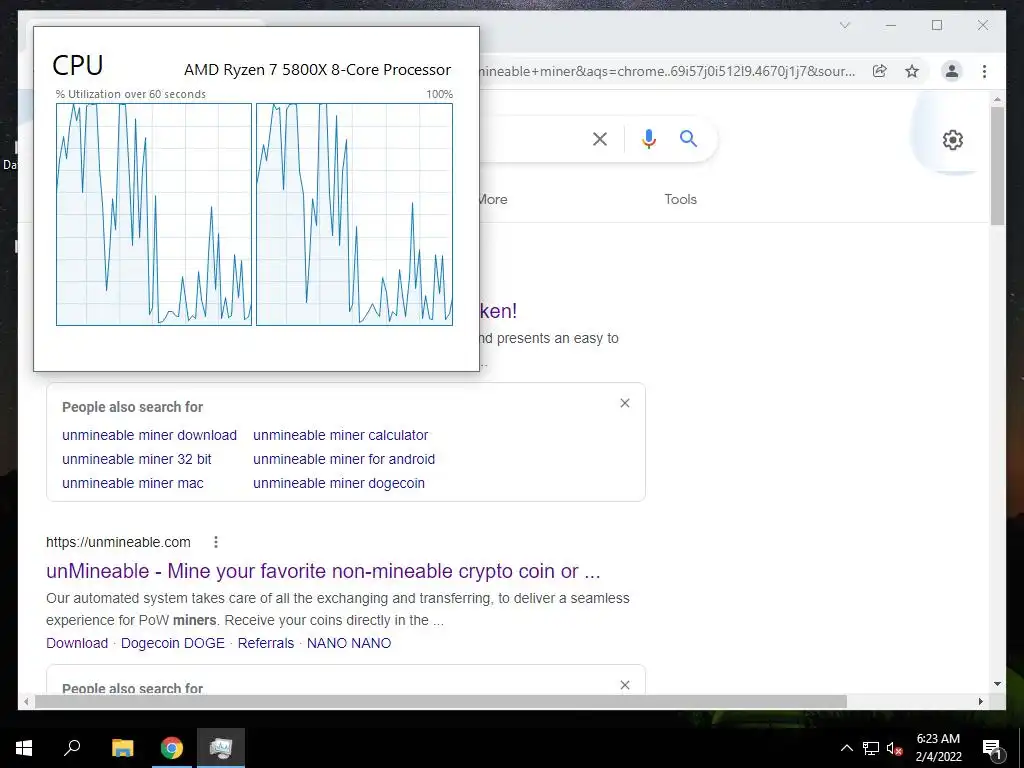Click the vertical scrollbar thumb

pos(997,166)
